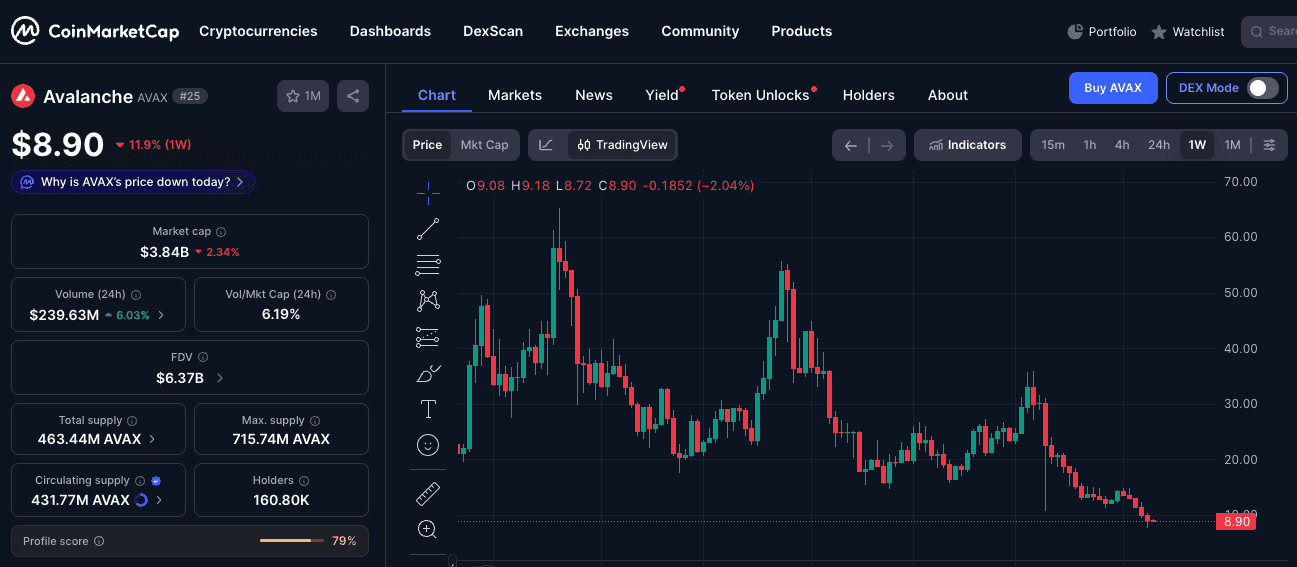Screen dimensions: 1297x567
Task: Select the brush drawing tool
Action: click(x=428, y=374)
